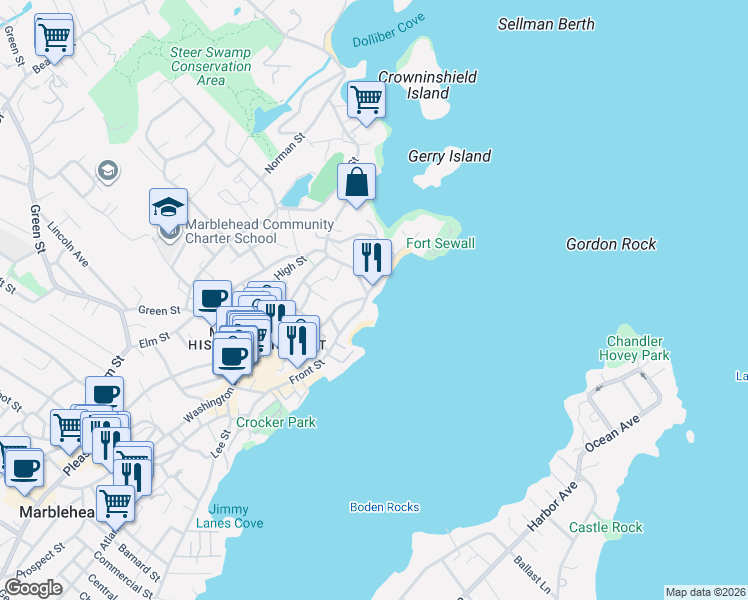Select the Gordon Rock label
This screenshot has width=748, height=600.
pos(611,244)
